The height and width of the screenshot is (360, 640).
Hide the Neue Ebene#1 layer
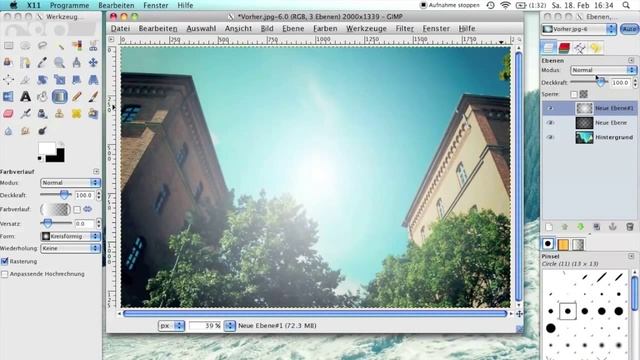click(x=550, y=108)
